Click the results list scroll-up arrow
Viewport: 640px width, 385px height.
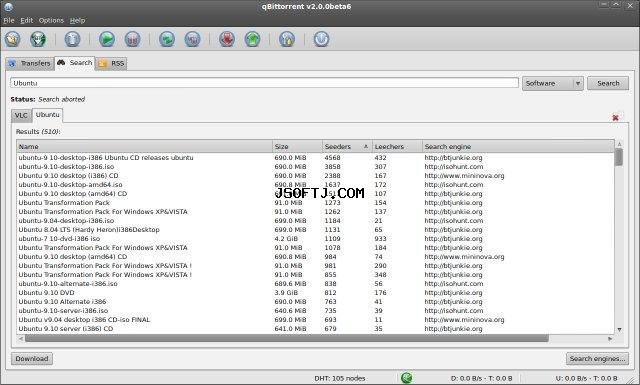619,144
